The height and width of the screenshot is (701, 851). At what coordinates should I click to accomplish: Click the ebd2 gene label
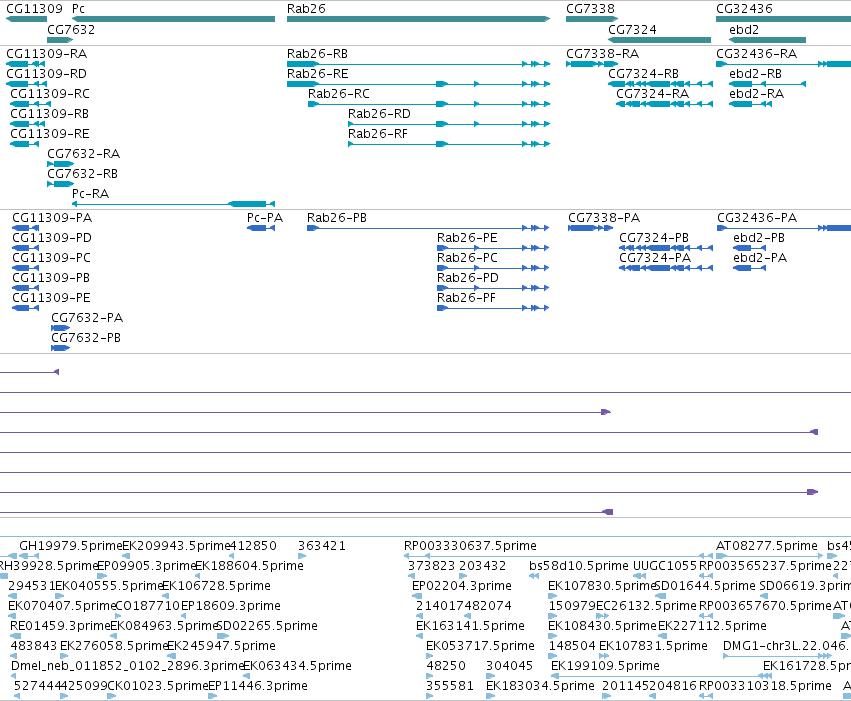(x=744, y=29)
